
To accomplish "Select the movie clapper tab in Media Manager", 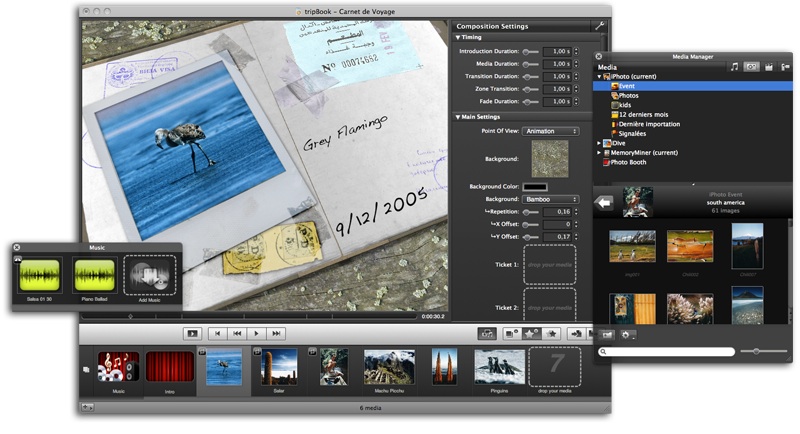I will [x=768, y=67].
